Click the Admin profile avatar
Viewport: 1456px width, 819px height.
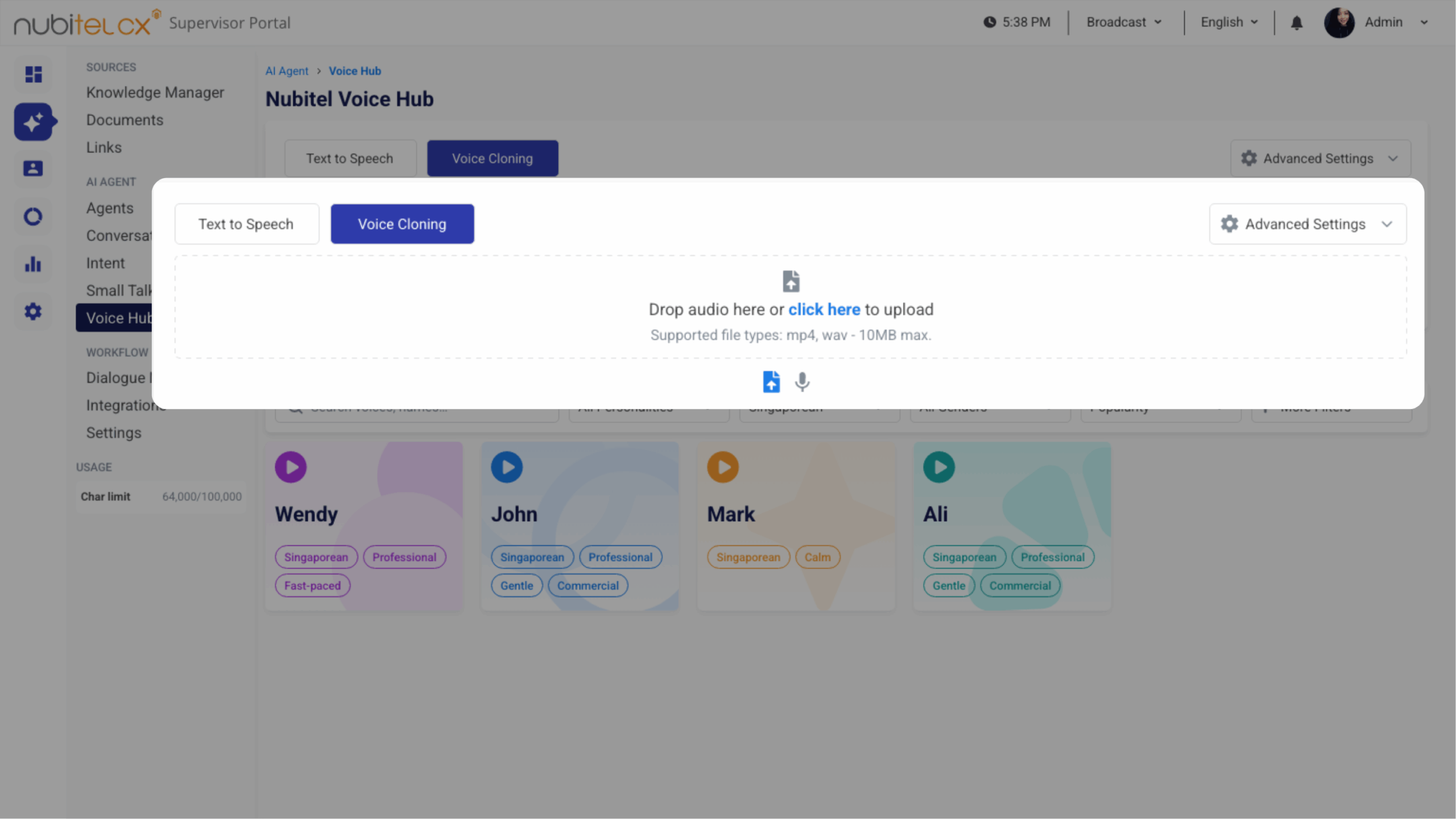tap(1339, 23)
